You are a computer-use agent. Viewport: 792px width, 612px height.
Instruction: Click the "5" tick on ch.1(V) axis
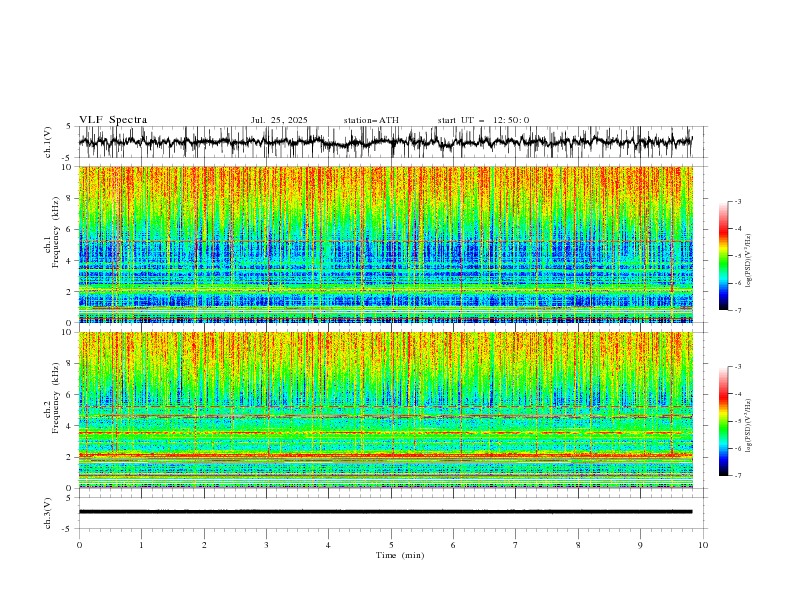(69, 127)
